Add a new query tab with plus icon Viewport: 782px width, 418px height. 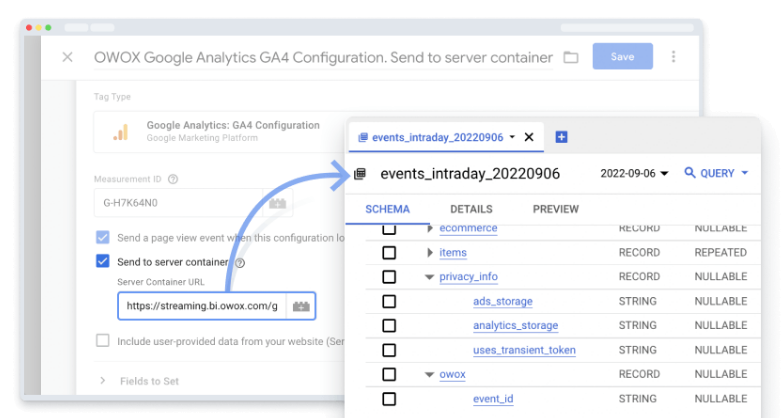click(561, 137)
